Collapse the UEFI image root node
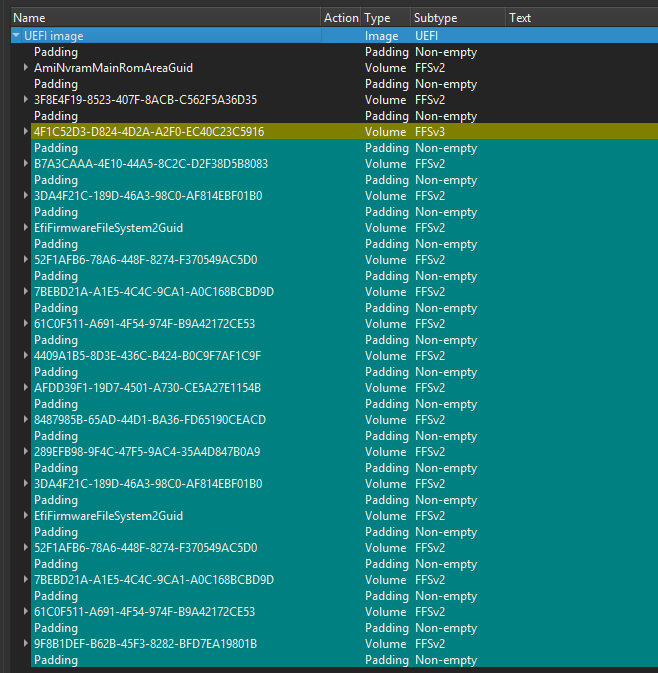Viewport: 658px width, 673px height. tap(16, 36)
